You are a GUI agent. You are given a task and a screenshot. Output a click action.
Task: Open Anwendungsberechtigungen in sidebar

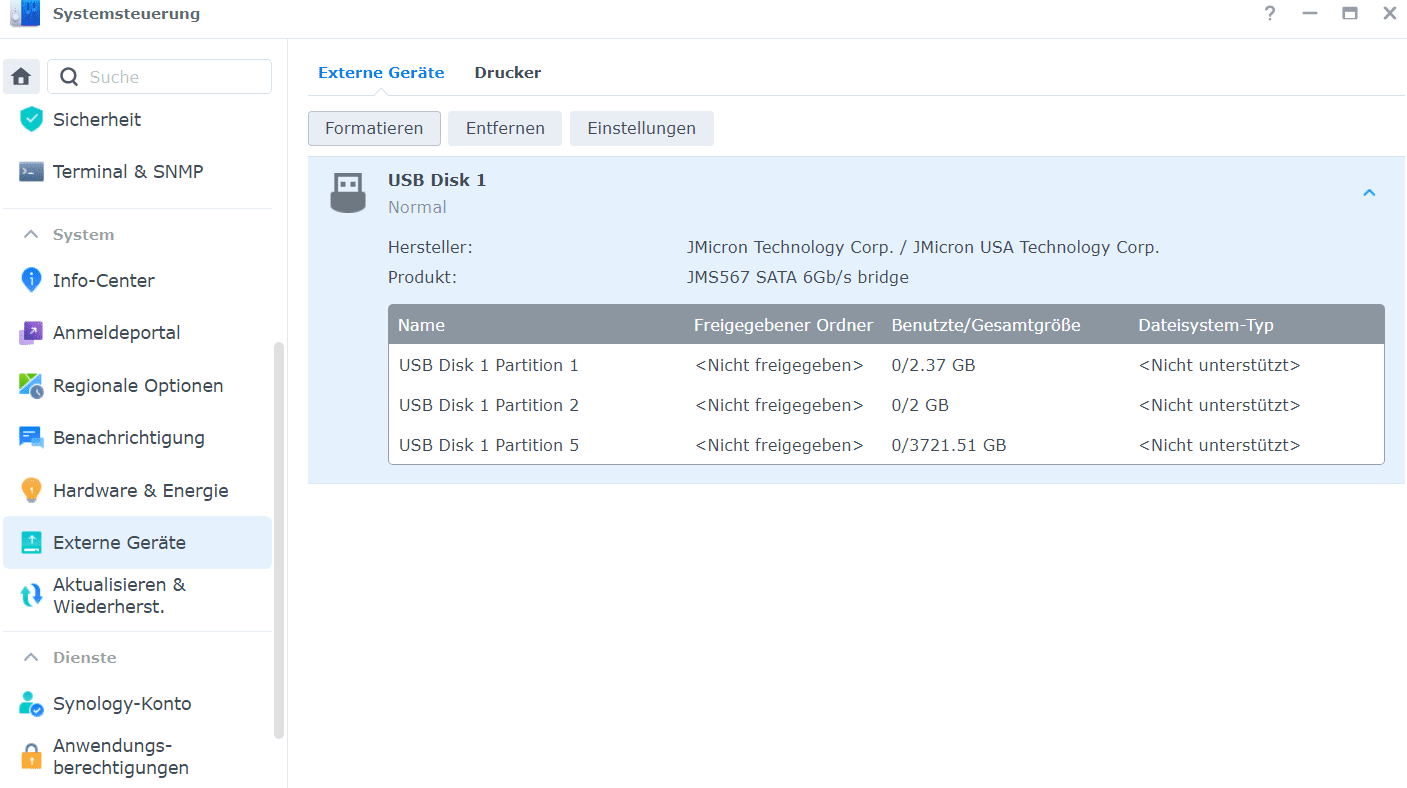(x=137, y=757)
